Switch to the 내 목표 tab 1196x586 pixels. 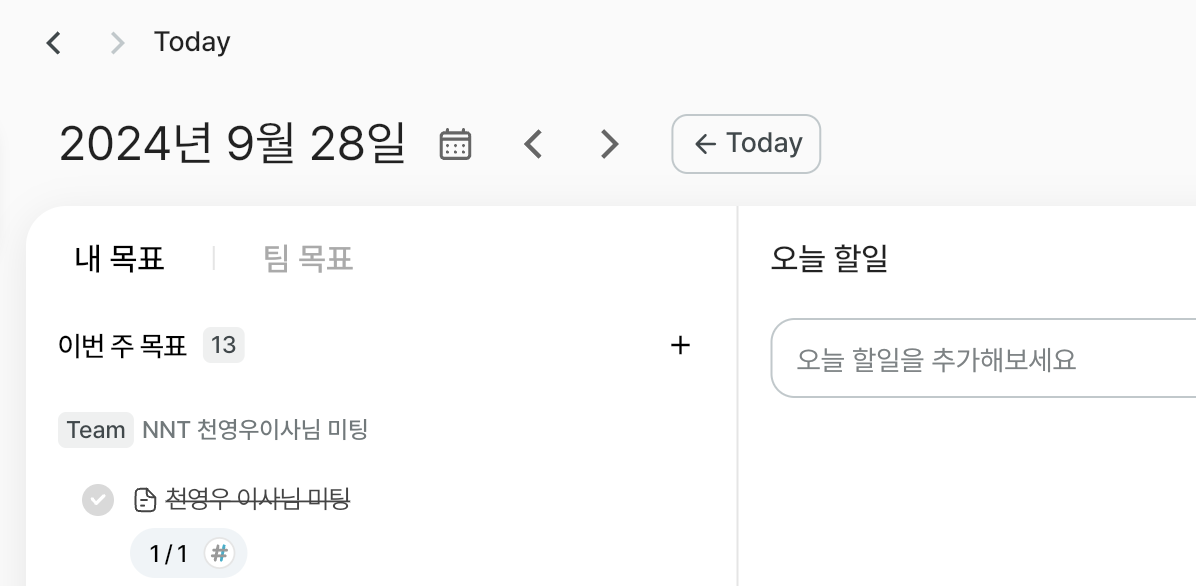[119, 259]
